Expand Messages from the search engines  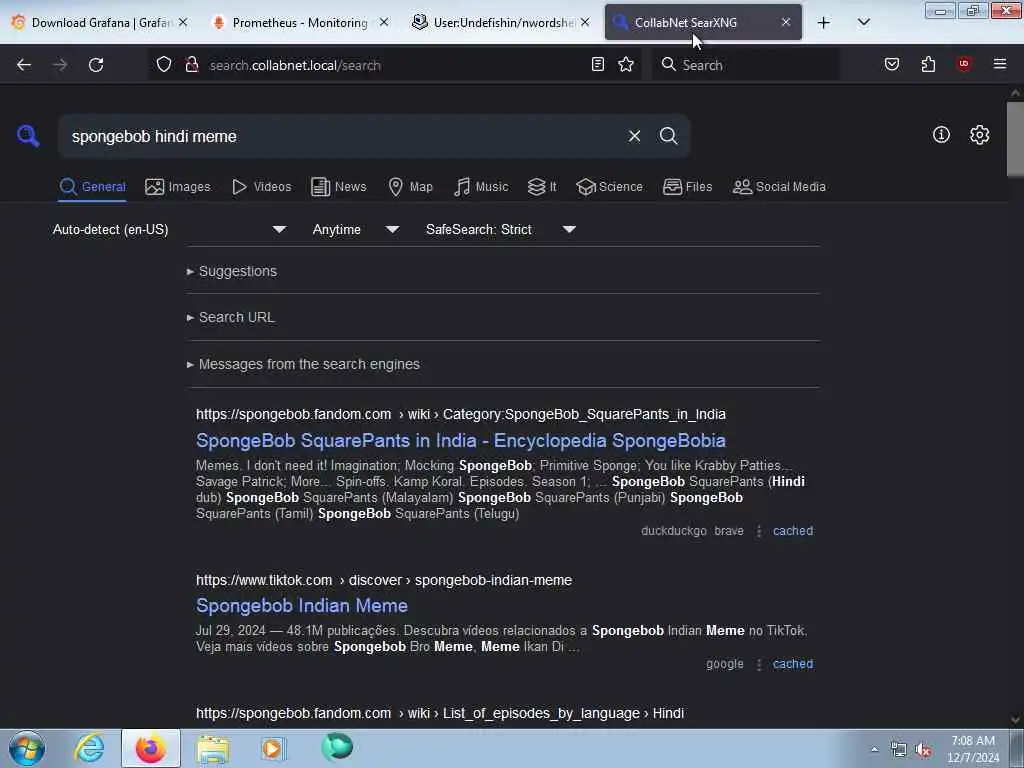[303, 364]
